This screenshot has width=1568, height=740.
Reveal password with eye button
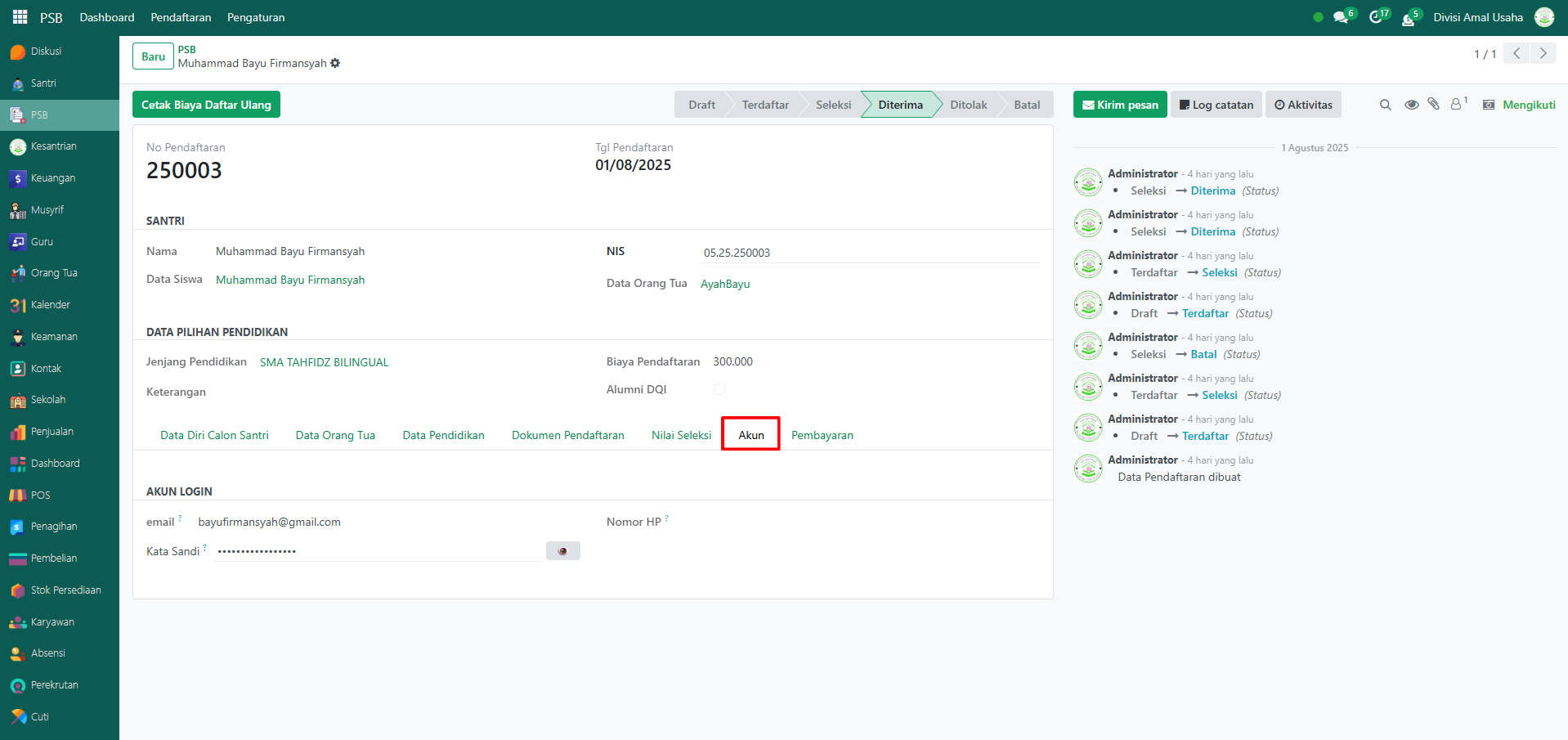pyautogui.click(x=562, y=551)
